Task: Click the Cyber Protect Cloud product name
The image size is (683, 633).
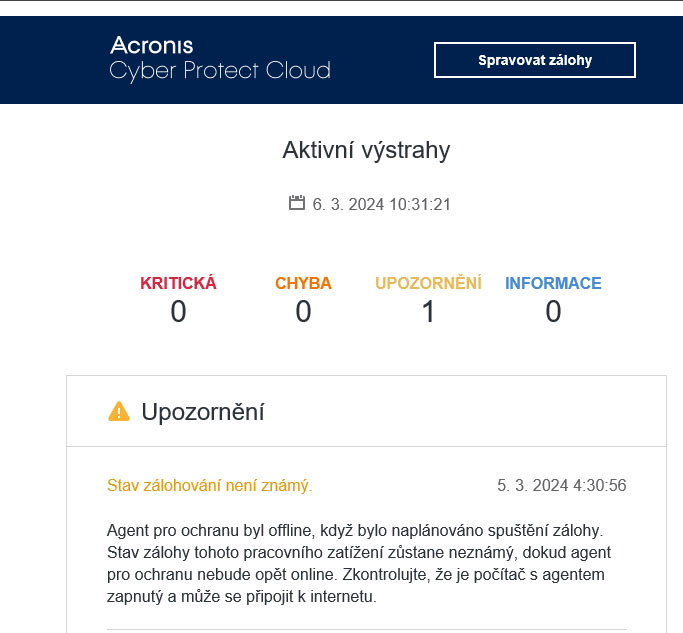Action: (x=219, y=71)
